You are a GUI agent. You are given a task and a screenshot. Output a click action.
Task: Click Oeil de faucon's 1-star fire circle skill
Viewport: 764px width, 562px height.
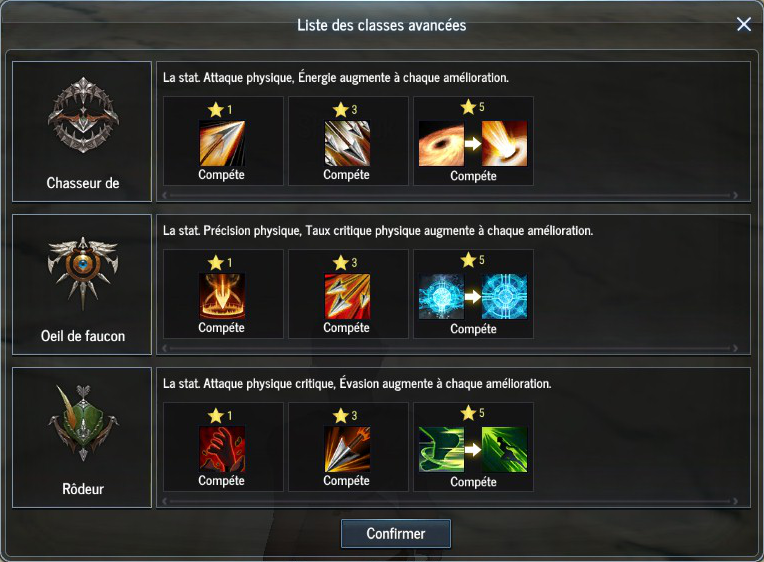click(x=222, y=296)
